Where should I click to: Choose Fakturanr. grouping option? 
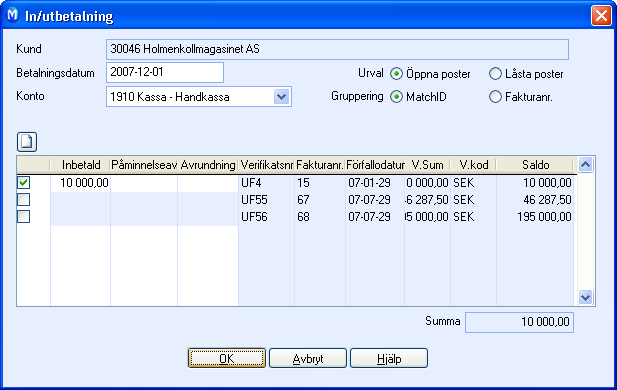click(495, 97)
